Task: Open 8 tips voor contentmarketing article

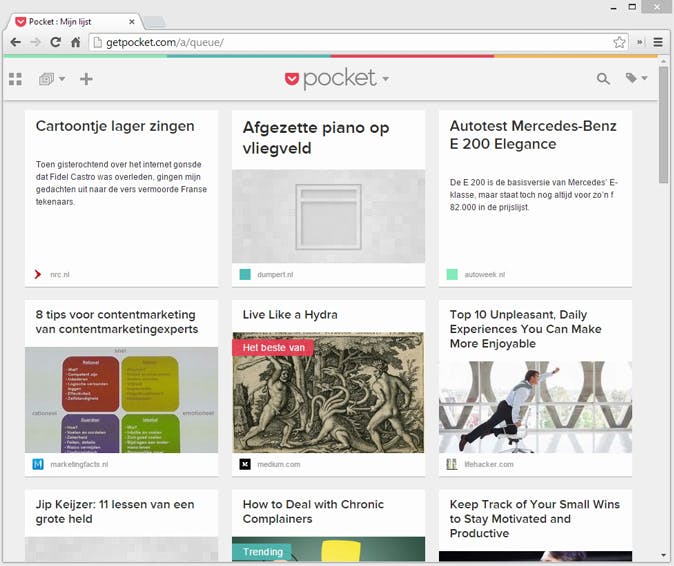Action: [x=117, y=322]
